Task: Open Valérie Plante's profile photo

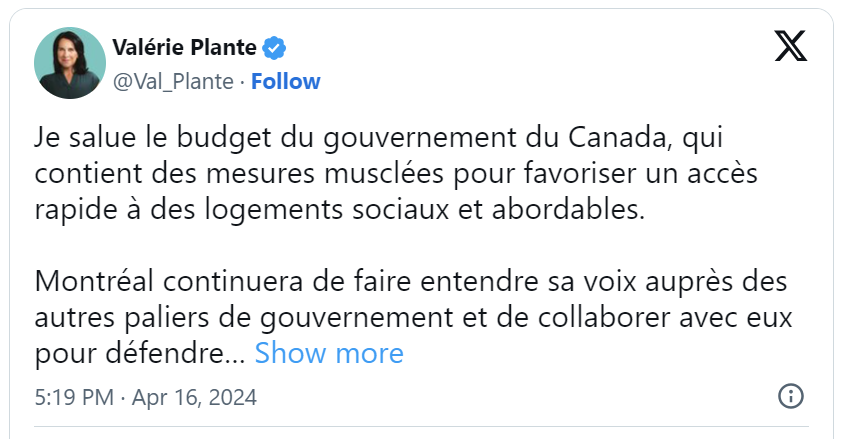Action: click(70, 63)
